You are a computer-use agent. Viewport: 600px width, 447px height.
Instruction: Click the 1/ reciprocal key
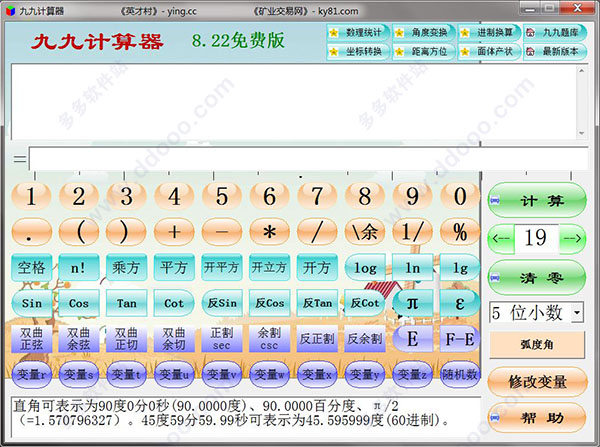pos(412,232)
